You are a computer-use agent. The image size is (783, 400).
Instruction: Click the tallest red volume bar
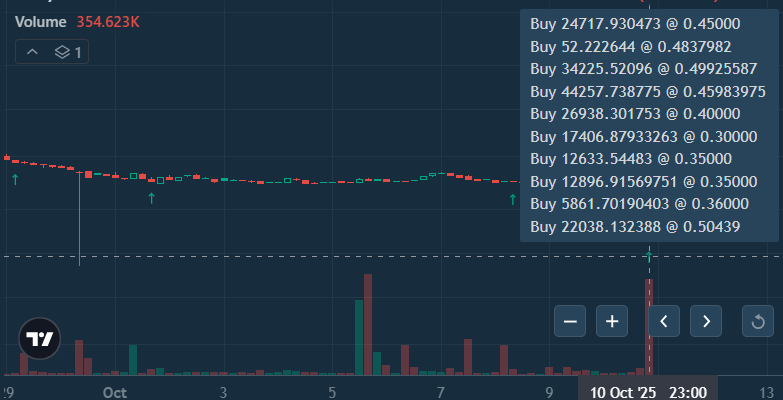368,323
